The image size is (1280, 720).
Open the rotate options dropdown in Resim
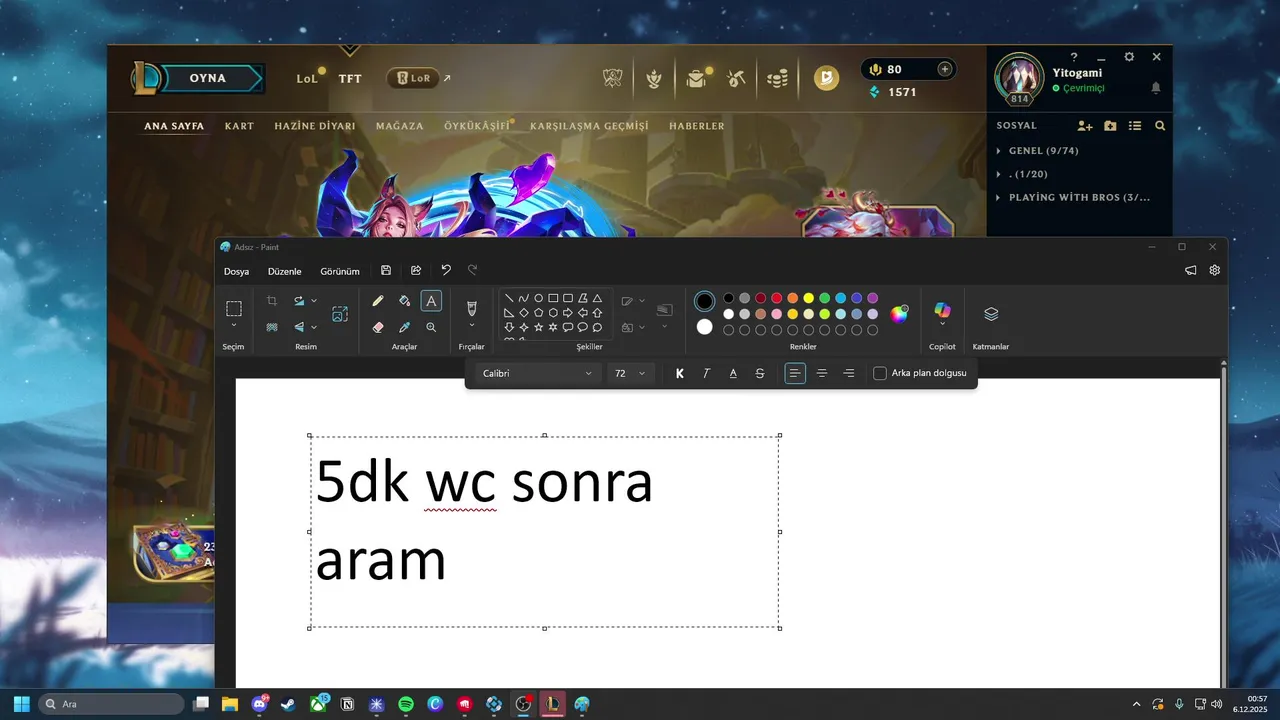314,301
